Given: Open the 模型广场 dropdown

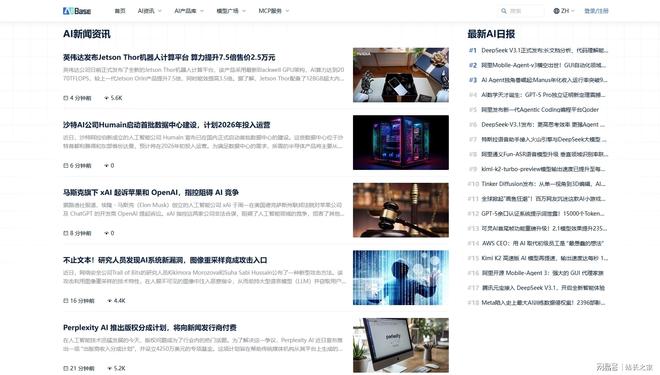Looking at the screenshot, I should tap(231, 11).
